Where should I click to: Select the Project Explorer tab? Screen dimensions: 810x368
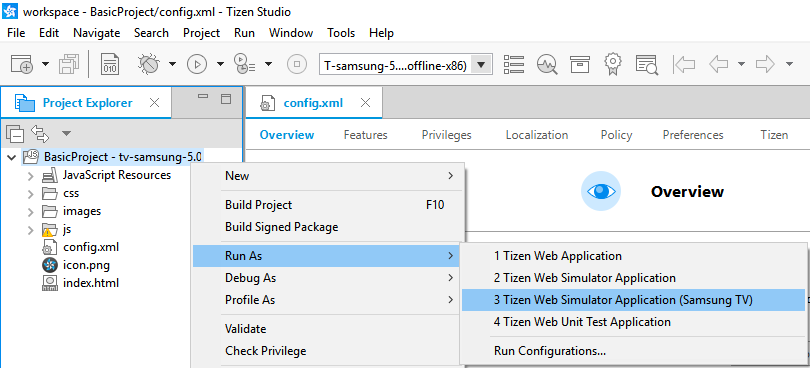point(87,103)
